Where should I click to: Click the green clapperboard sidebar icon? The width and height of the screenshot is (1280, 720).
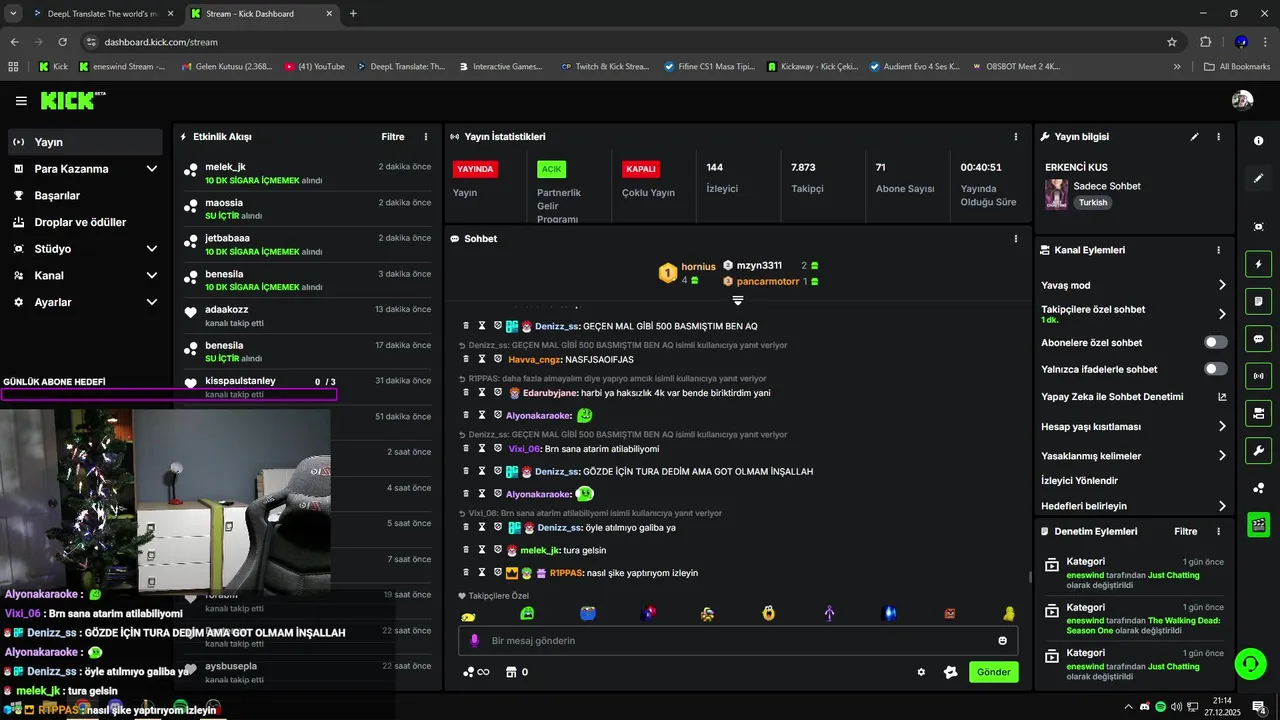point(1259,524)
